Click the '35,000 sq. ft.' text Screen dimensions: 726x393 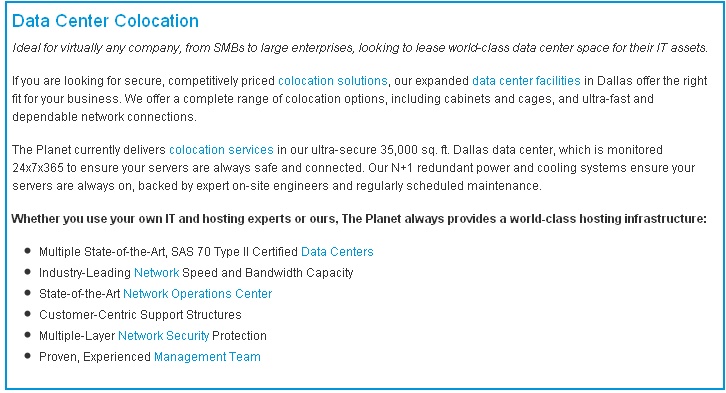(x=415, y=150)
